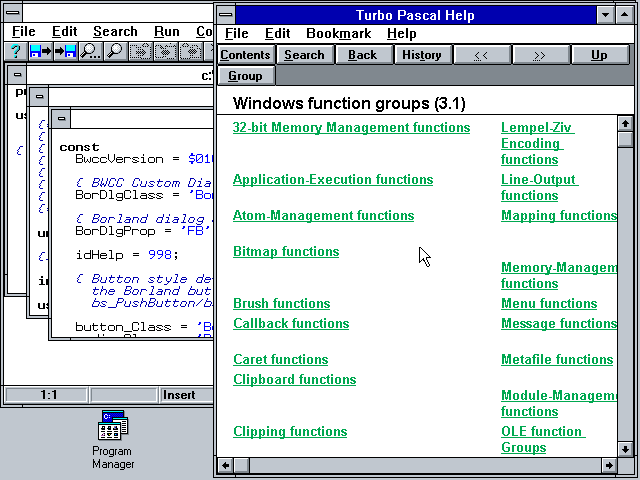Open Message functions link
This screenshot has width=640, height=480.
tap(559, 324)
